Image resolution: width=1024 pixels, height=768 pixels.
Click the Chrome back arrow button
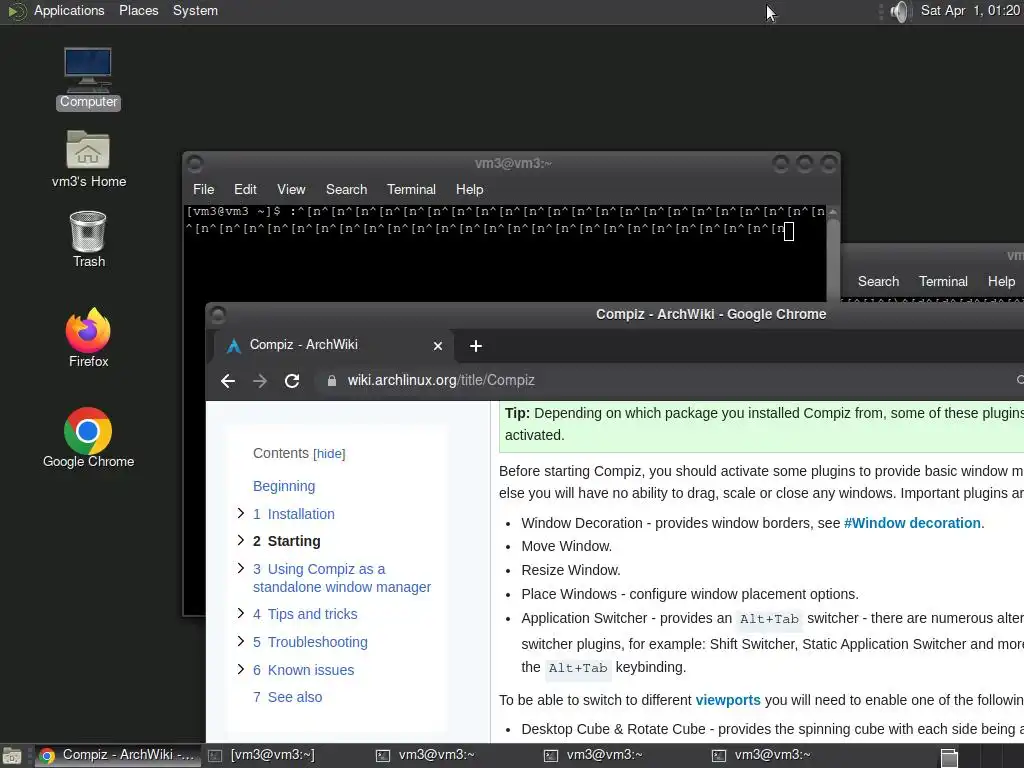[228, 381]
